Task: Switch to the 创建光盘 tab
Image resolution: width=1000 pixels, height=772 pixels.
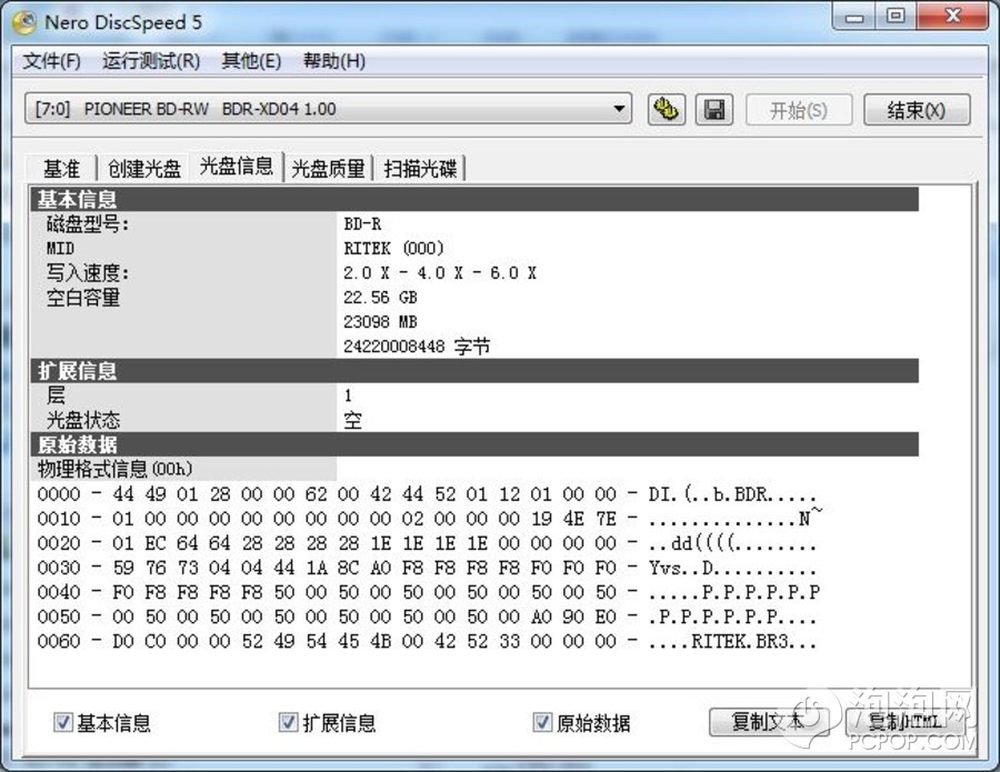Action: point(144,169)
